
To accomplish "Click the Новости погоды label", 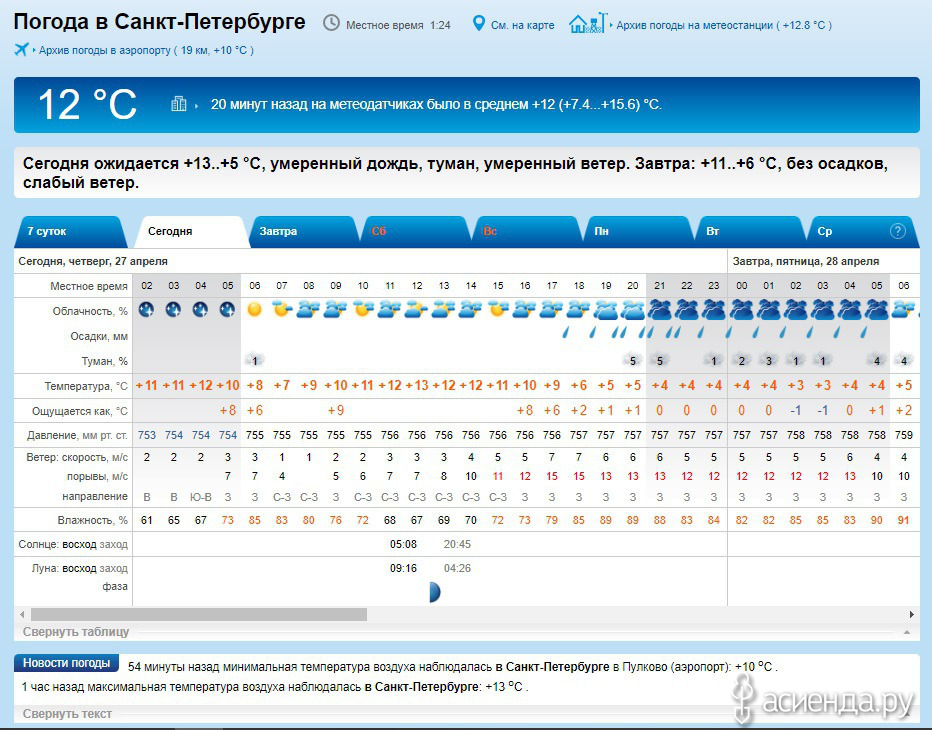I will (67, 663).
